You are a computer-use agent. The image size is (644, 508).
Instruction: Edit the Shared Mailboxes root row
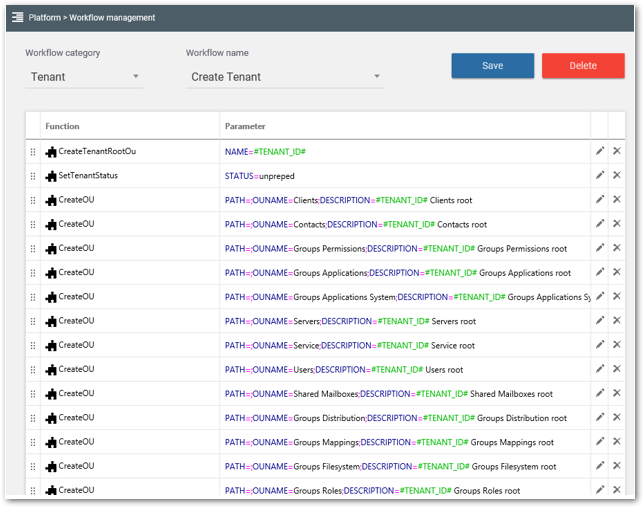(x=600, y=393)
